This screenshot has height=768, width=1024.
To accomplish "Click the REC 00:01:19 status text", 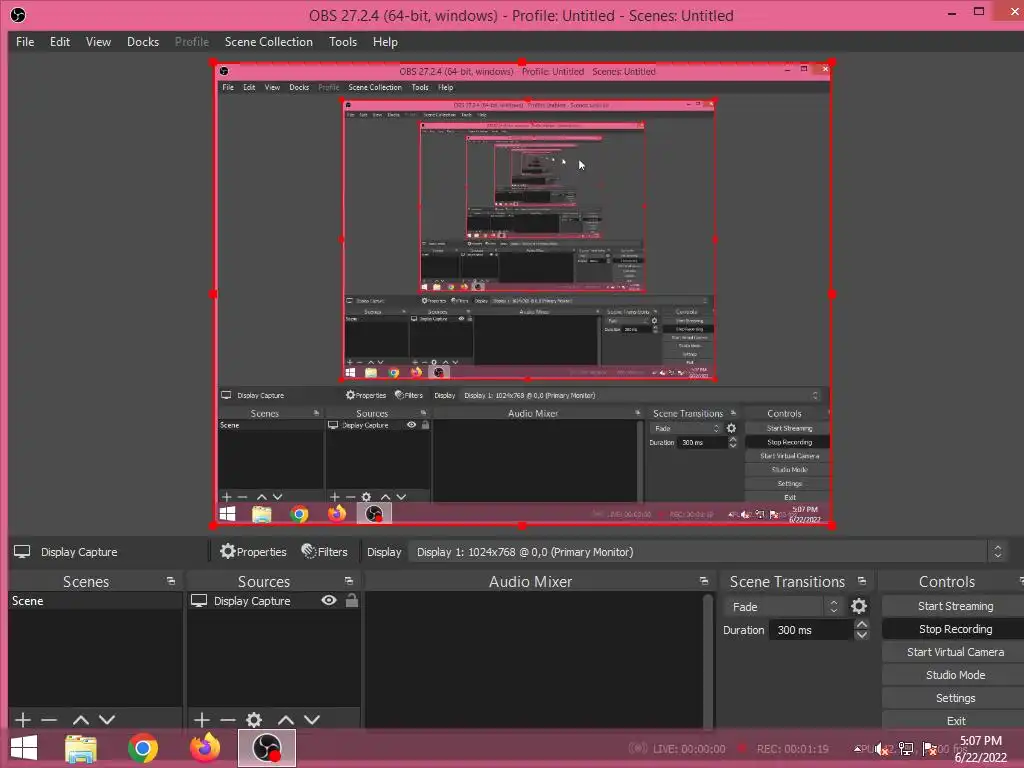I will (x=792, y=749).
